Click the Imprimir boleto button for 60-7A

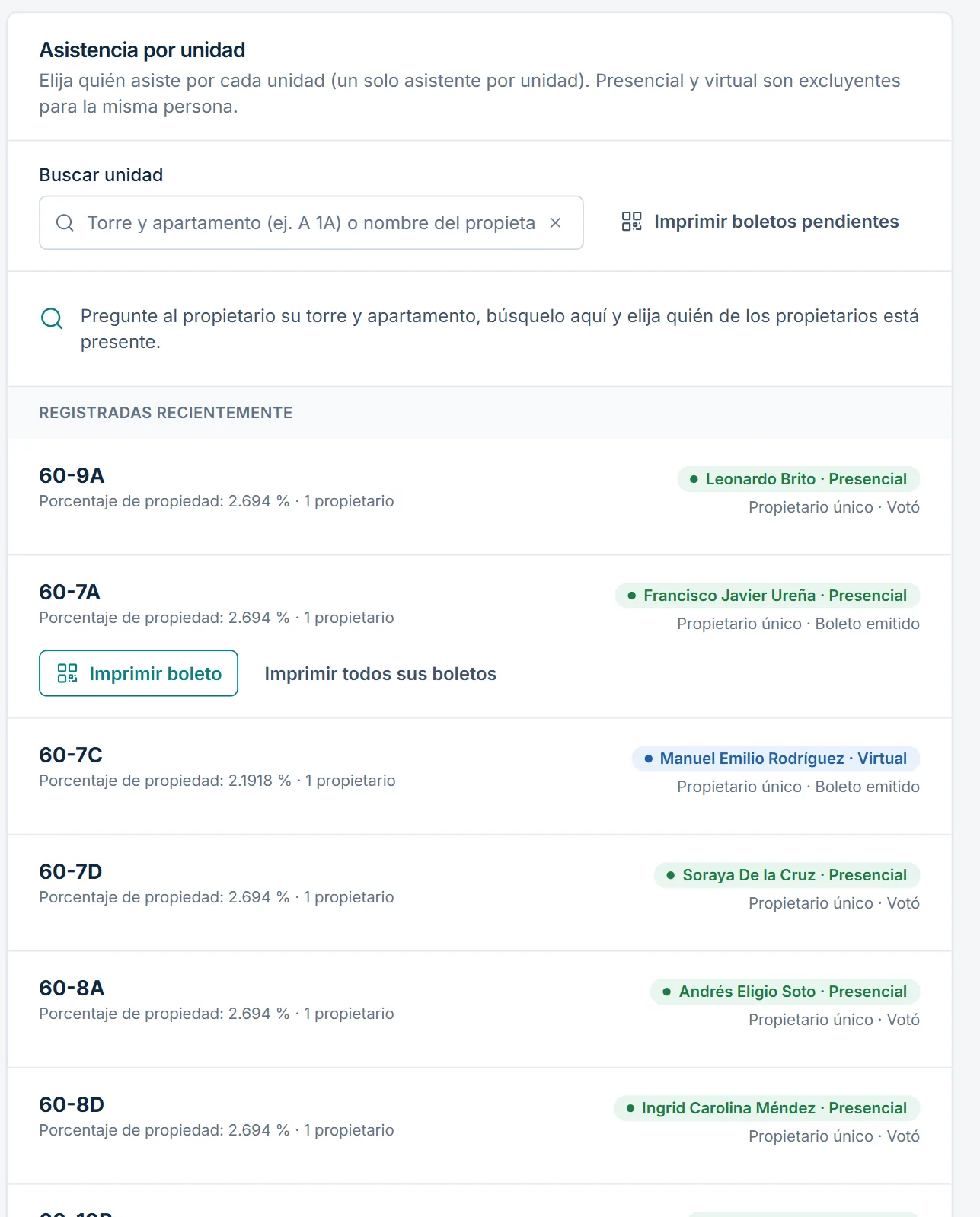click(x=139, y=673)
